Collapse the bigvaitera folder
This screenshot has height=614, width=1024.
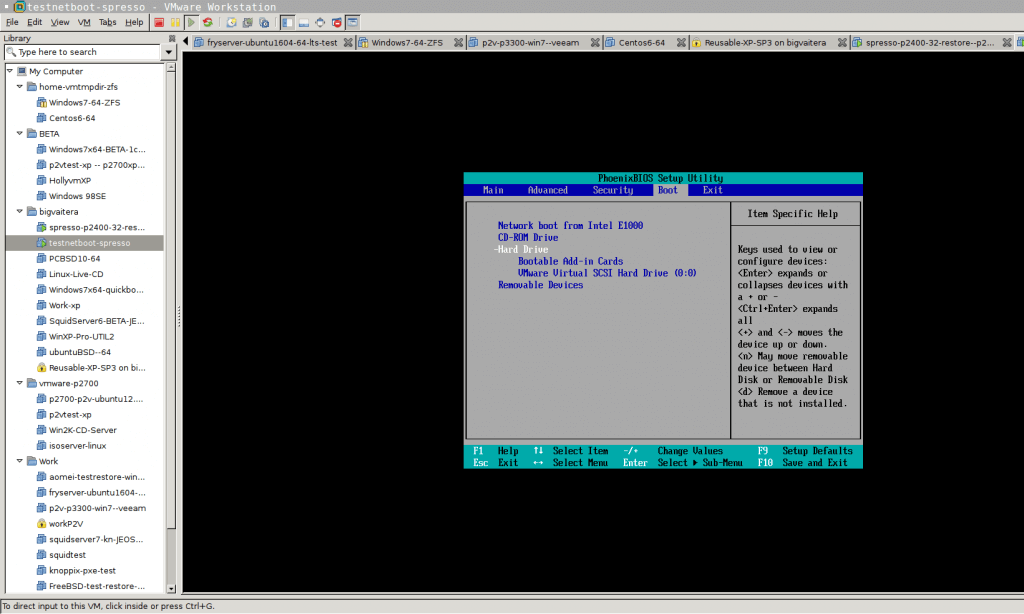pos(20,211)
